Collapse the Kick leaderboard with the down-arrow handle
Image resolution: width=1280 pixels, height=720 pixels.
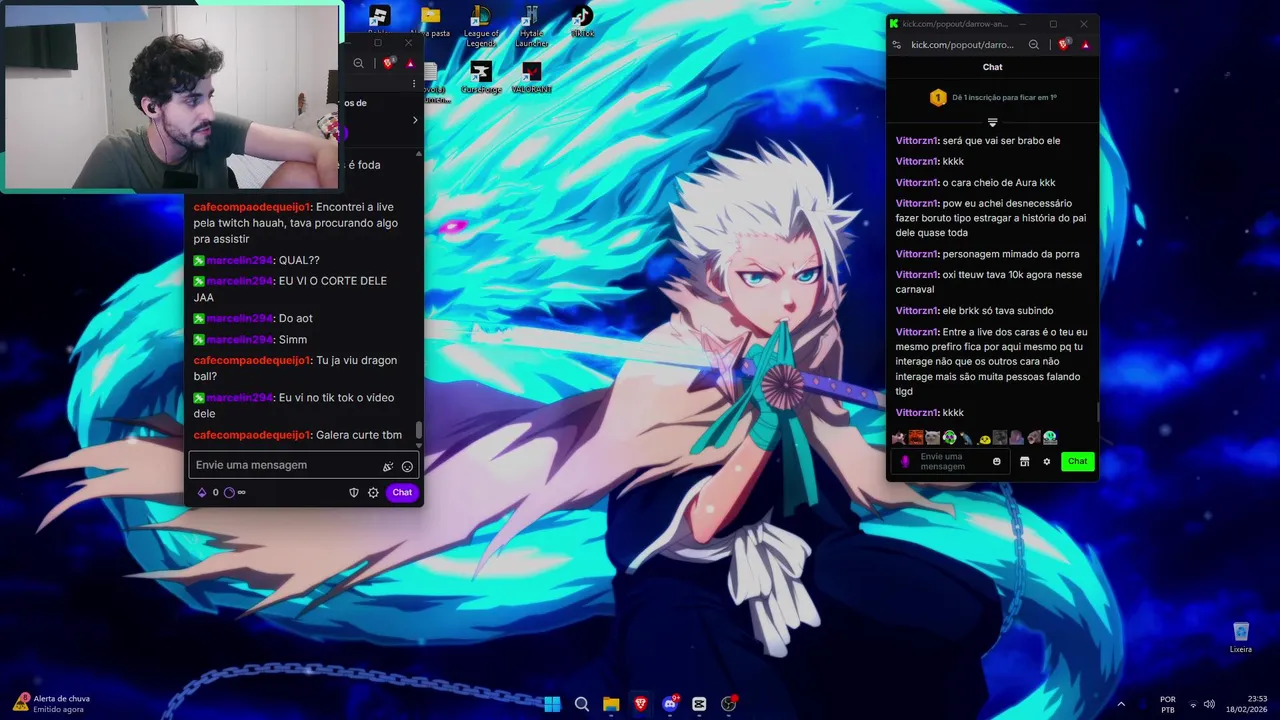pyautogui.click(x=992, y=122)
